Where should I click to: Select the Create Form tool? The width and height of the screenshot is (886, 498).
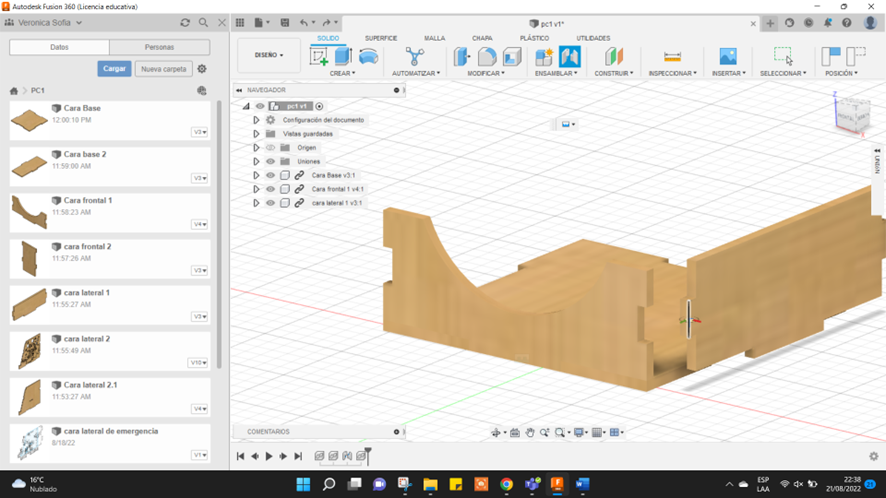point(368,57)
